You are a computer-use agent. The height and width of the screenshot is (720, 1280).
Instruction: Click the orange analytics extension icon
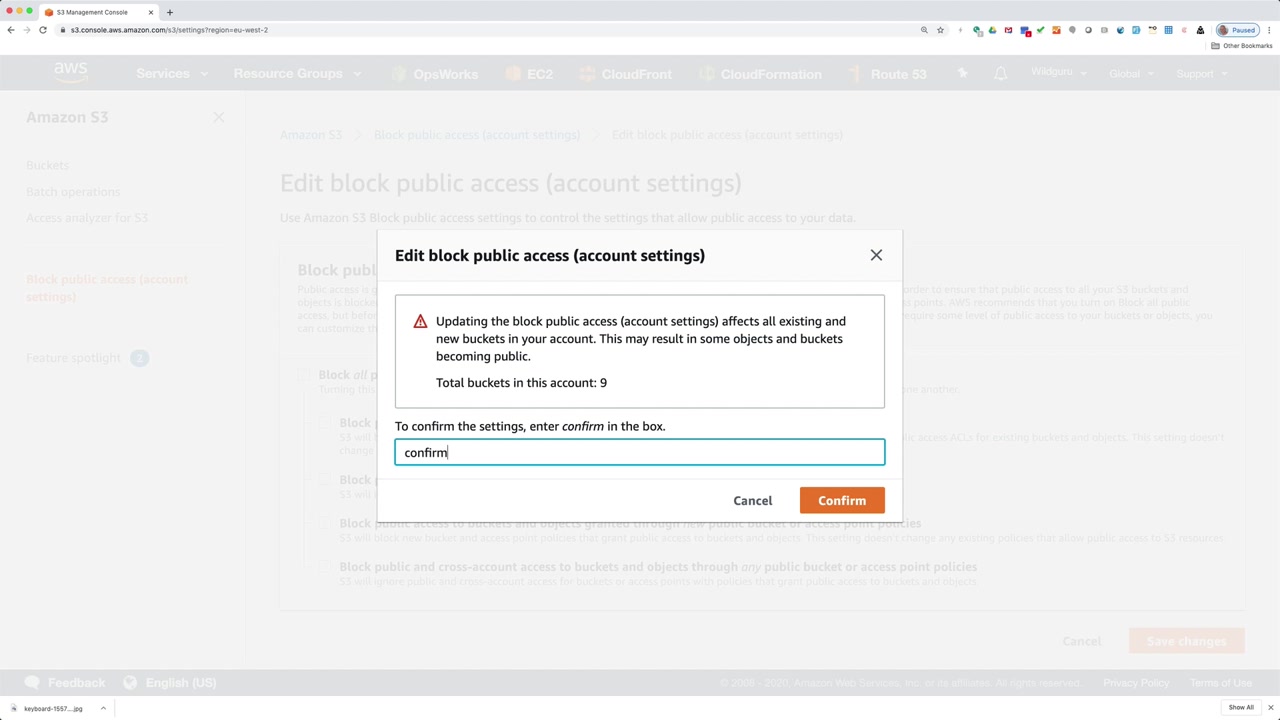(x=1056, y=30)
